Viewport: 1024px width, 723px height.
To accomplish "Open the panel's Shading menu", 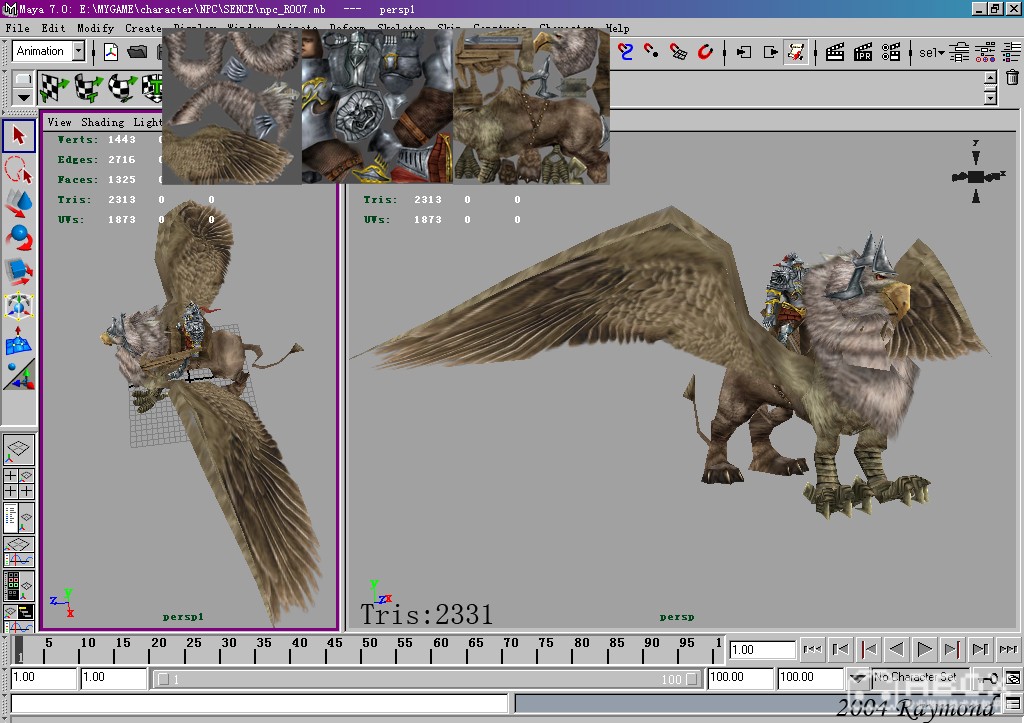I will click(x=102, y=122).
